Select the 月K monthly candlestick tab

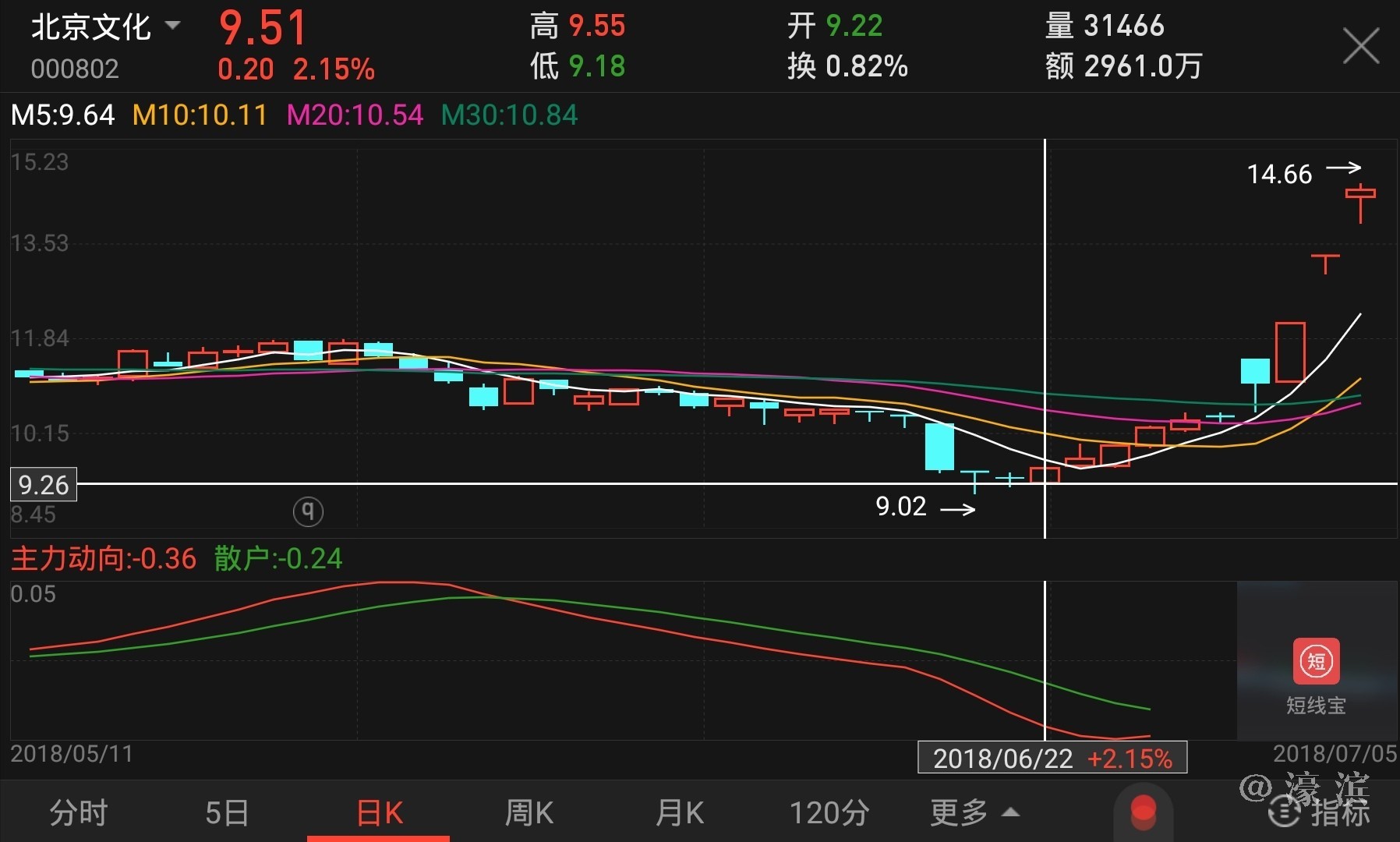679,812
